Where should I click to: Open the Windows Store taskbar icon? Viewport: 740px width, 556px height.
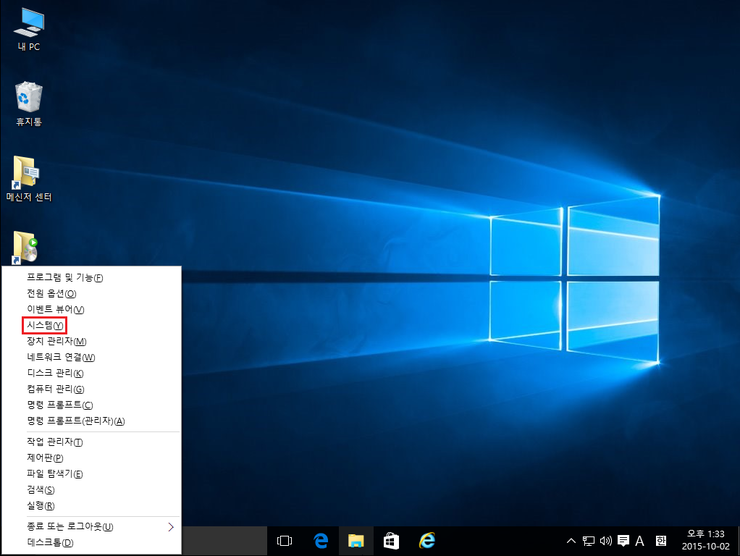coord(391,541)
